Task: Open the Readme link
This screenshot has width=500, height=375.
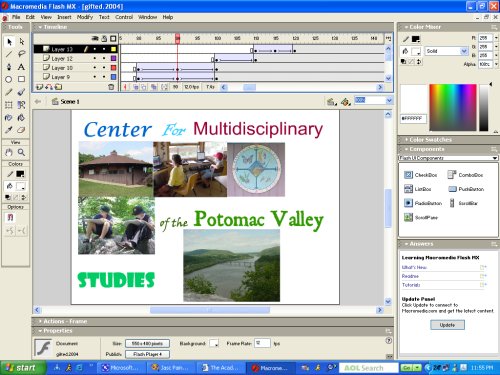Action: (410, 276)
